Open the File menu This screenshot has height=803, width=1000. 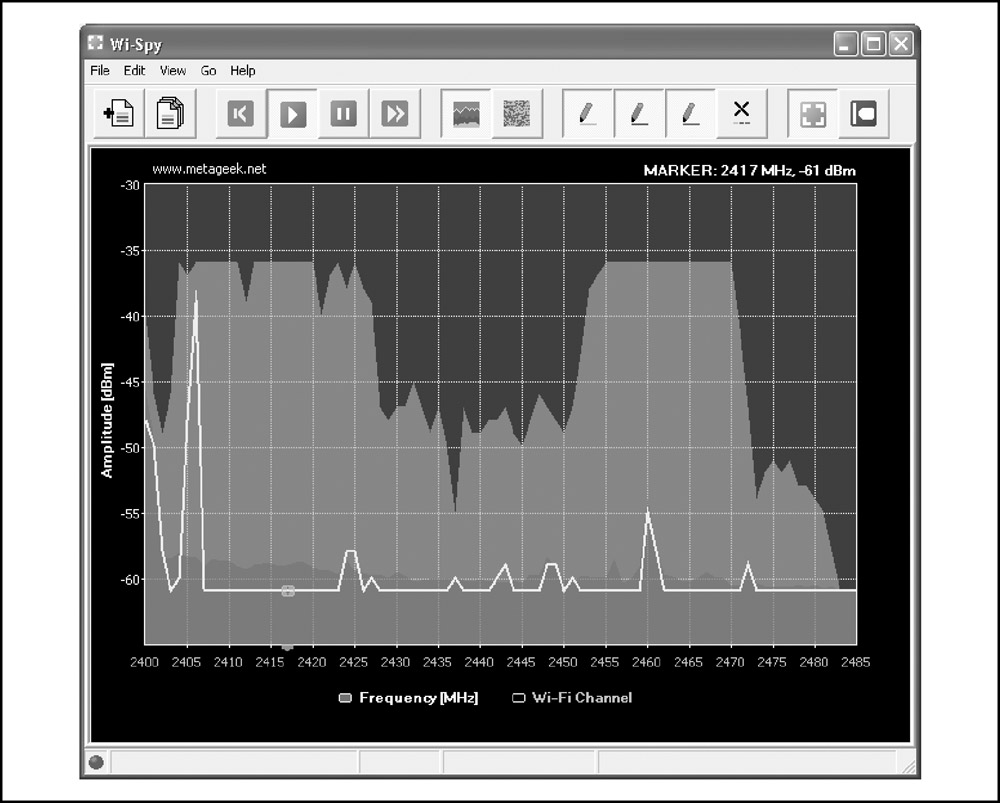(x=100, y=71)
